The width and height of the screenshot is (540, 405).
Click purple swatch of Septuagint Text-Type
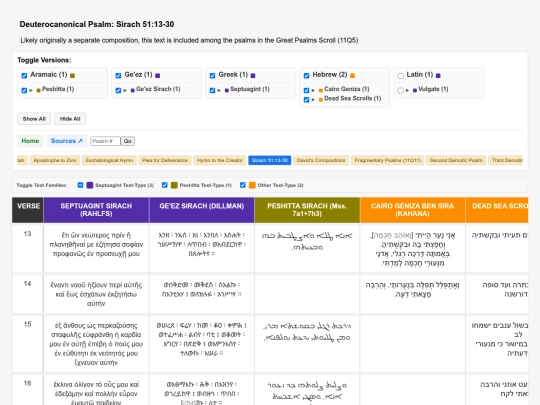point(90,185)
